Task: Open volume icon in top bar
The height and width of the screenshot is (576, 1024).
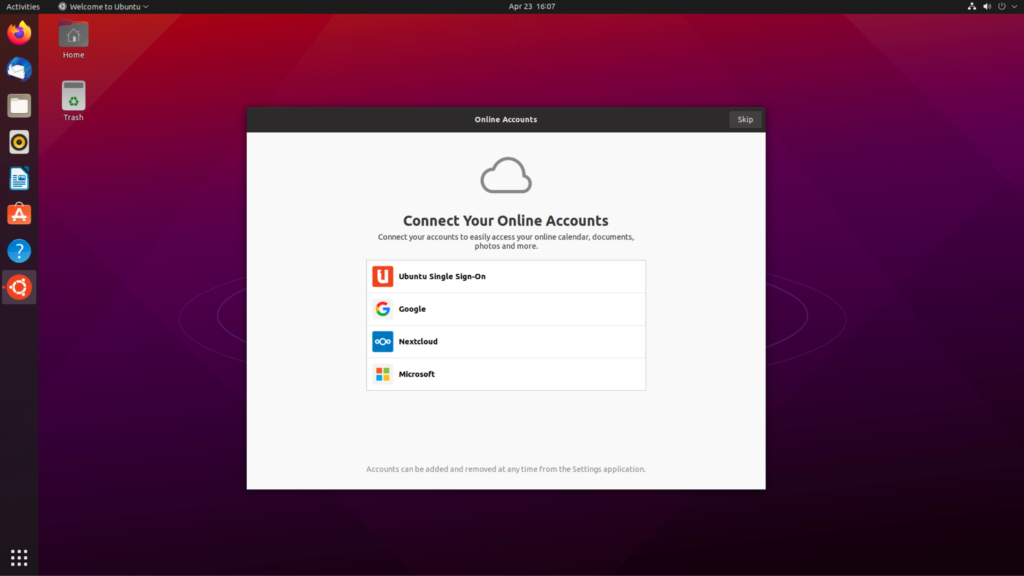Action: tap(987, 7)
